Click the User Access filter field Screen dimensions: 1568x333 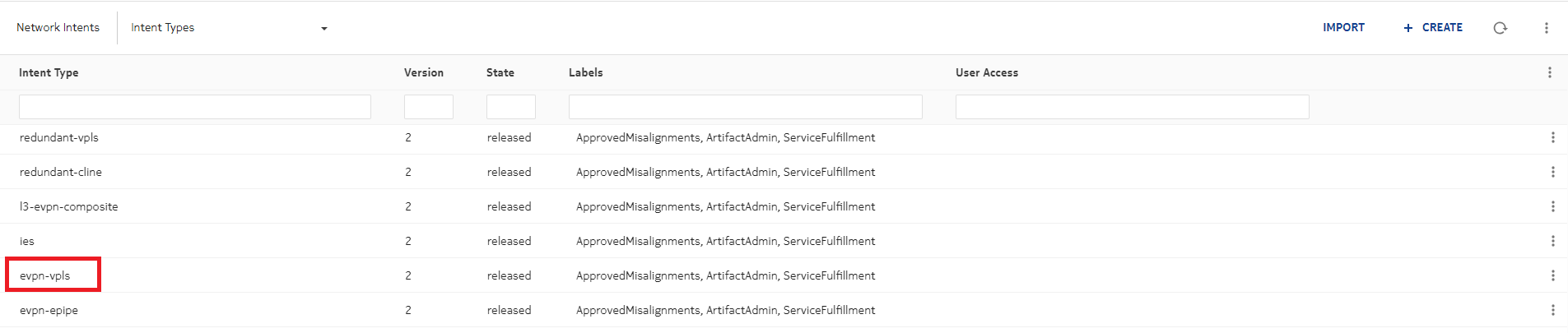1132,107
